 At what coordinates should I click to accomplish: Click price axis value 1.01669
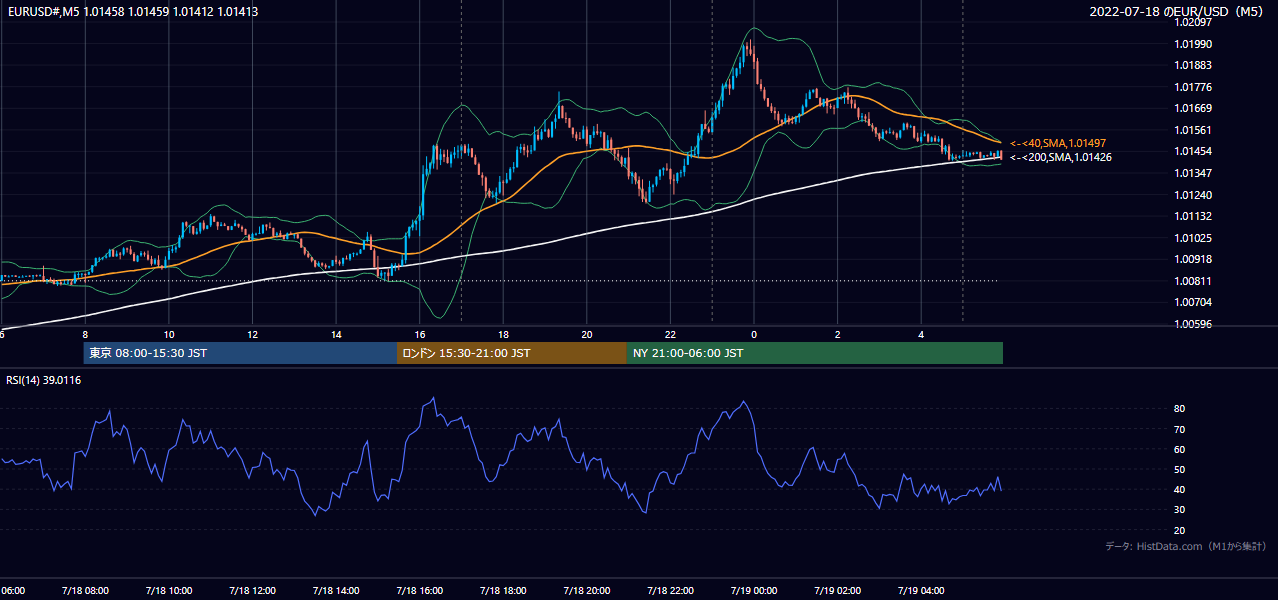coord(1194,109)
